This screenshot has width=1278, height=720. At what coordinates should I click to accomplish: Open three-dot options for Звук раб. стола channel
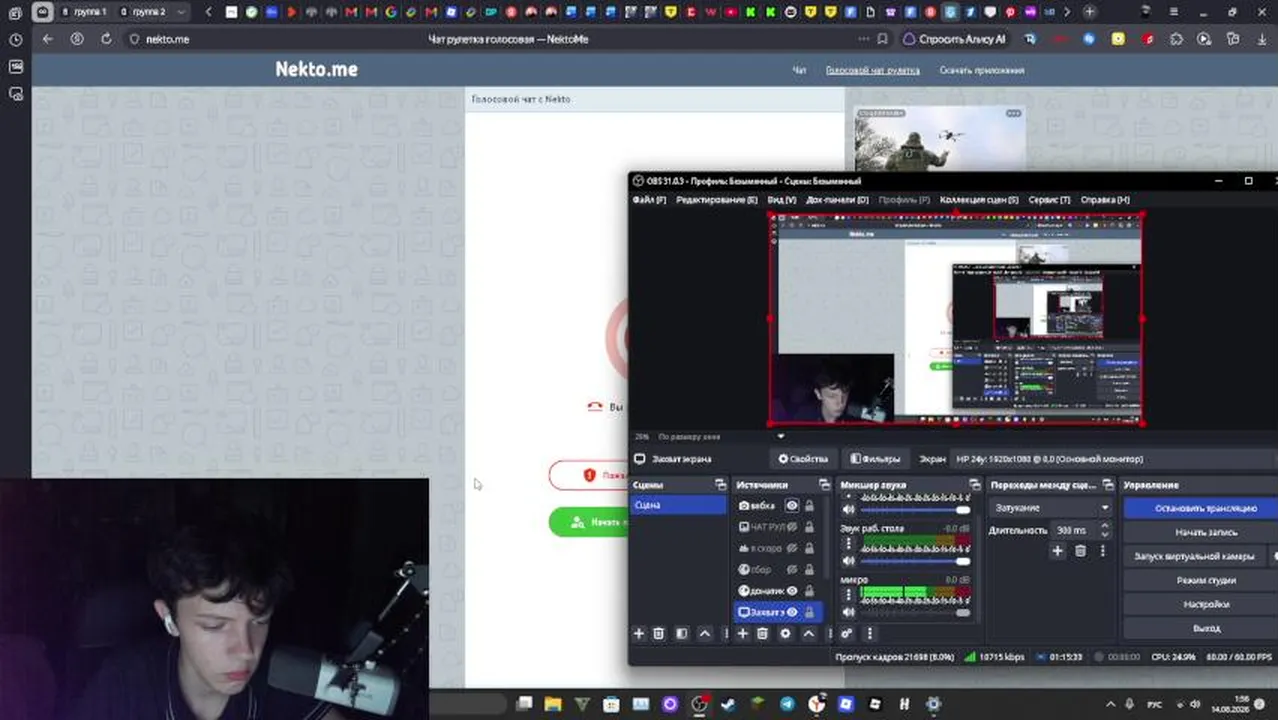tap(849, 544)
